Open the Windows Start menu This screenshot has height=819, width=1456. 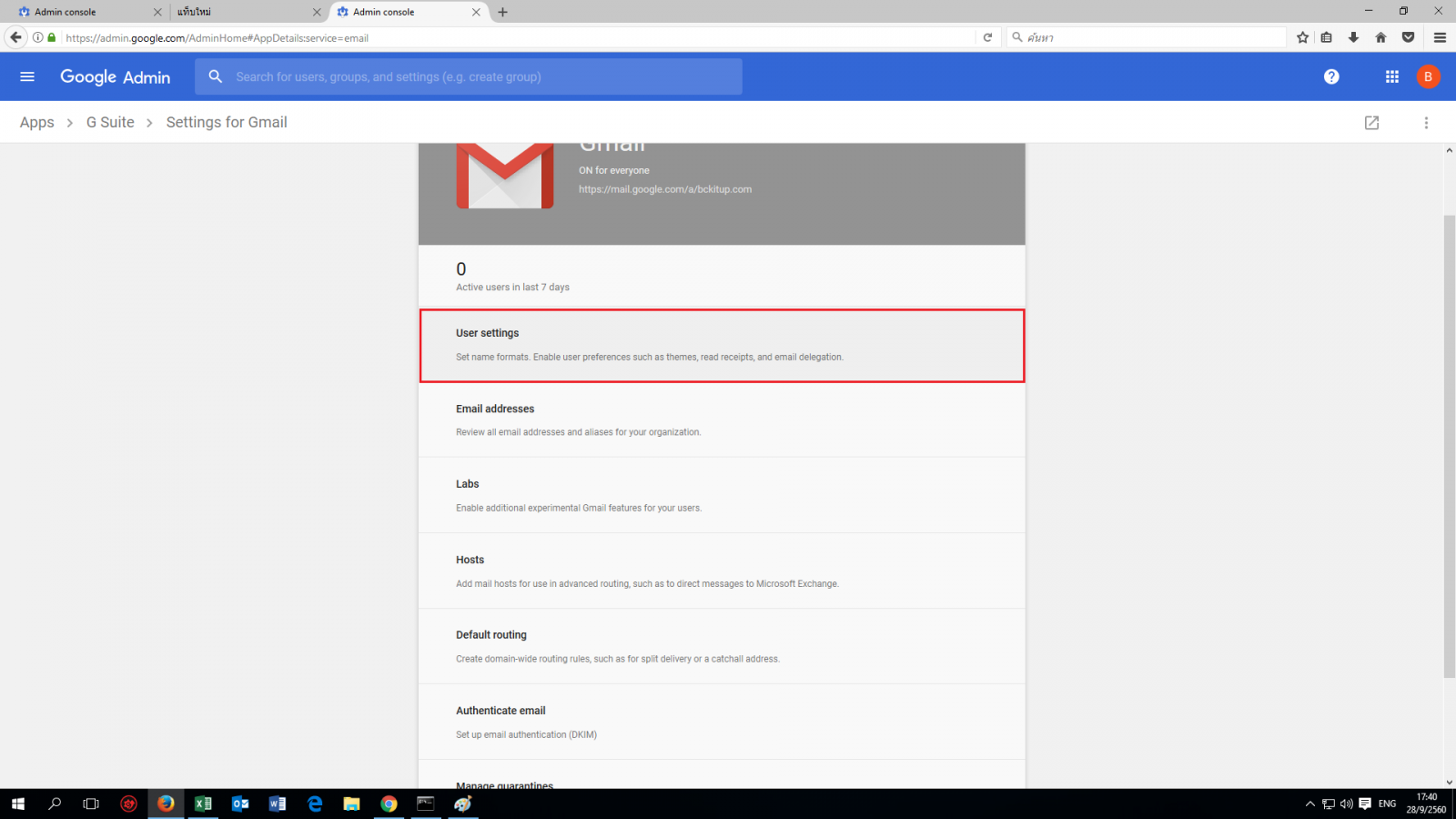pyautogui.click(x=18, y=804)
